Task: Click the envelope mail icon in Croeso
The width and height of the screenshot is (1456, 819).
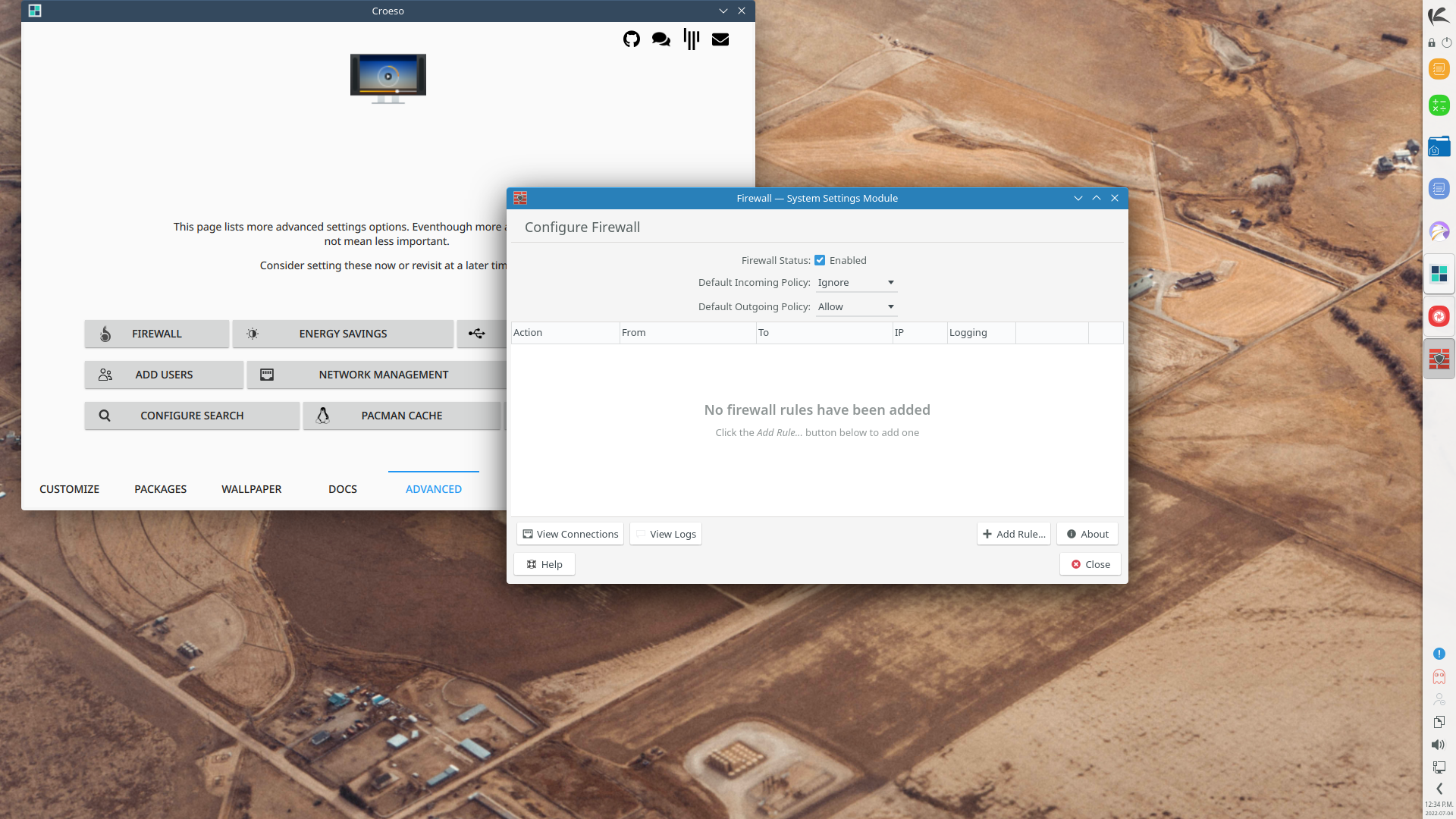Action: [720, 39]
